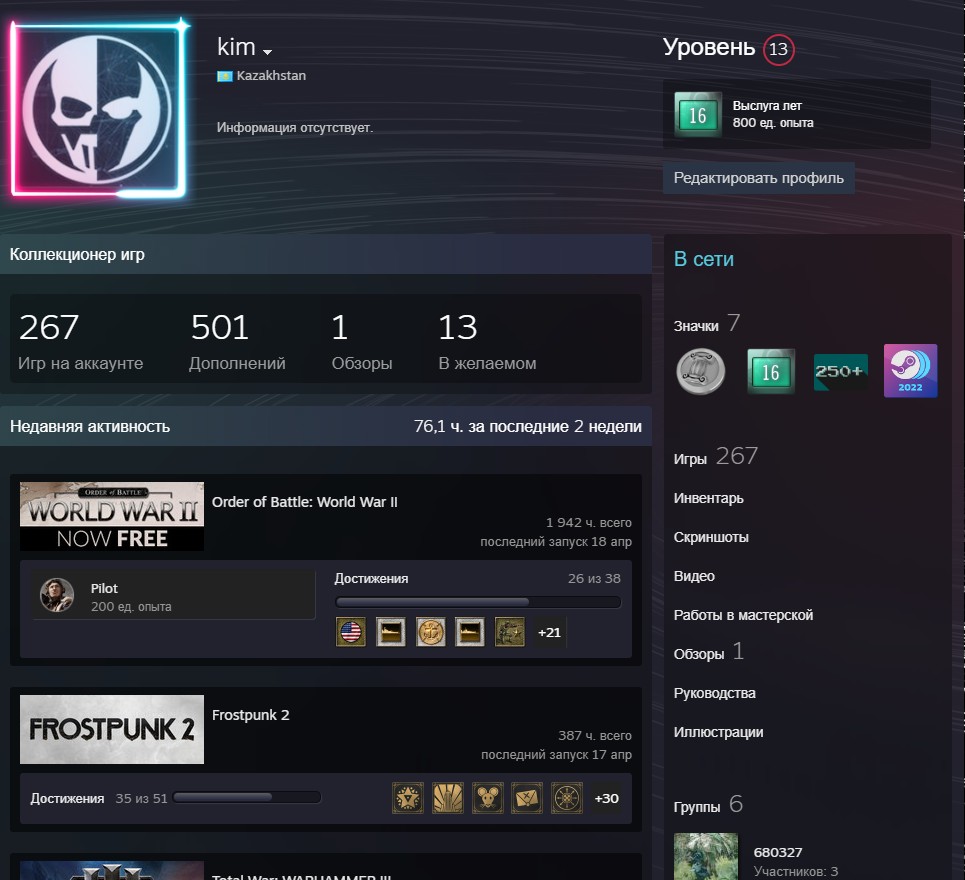Click the 387 ч. всего playtime text
Viewport: 965px width, 880px height.
[595, 735]
